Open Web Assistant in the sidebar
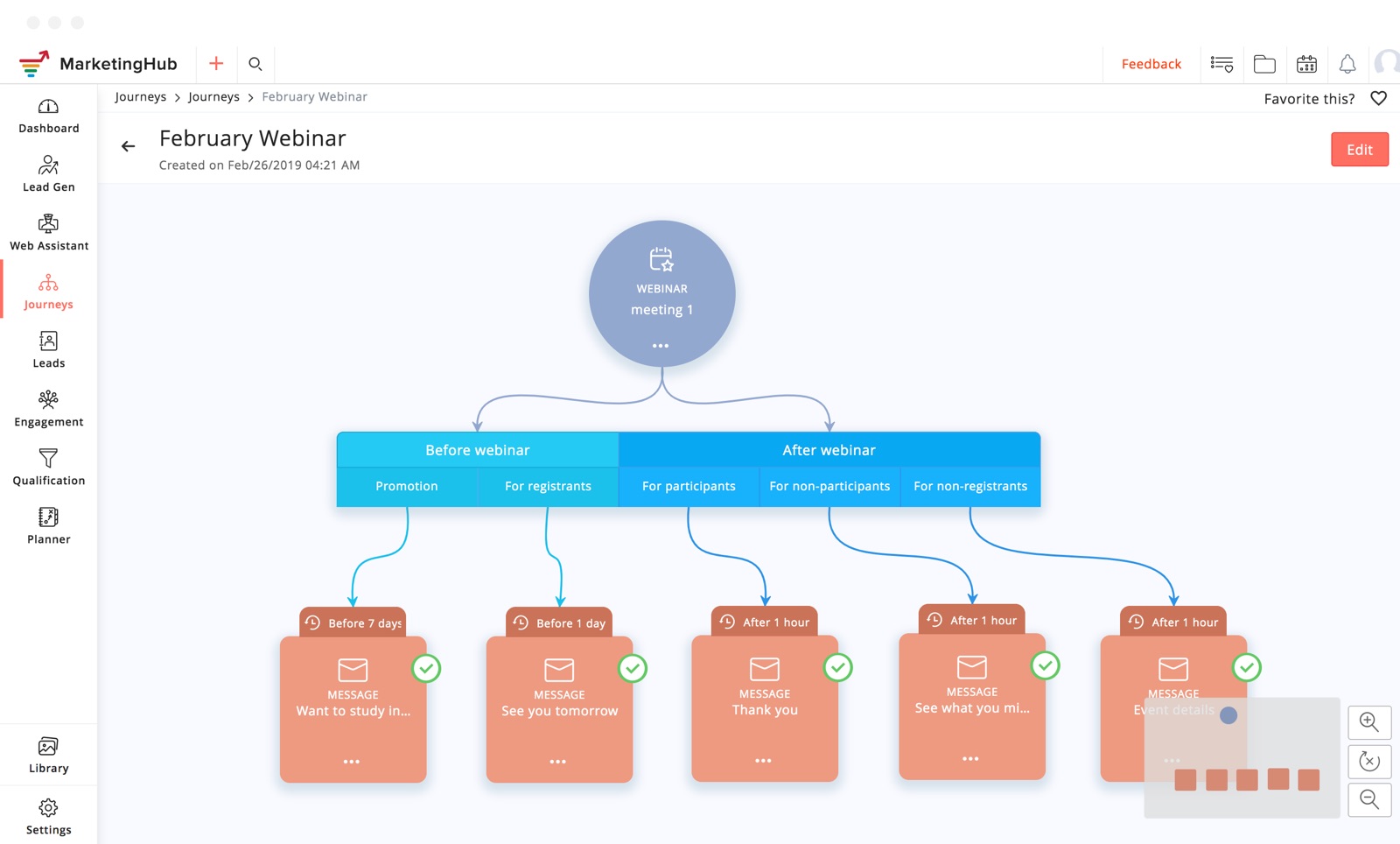This screenshot has height=844, width=1400. coord(49,233)
